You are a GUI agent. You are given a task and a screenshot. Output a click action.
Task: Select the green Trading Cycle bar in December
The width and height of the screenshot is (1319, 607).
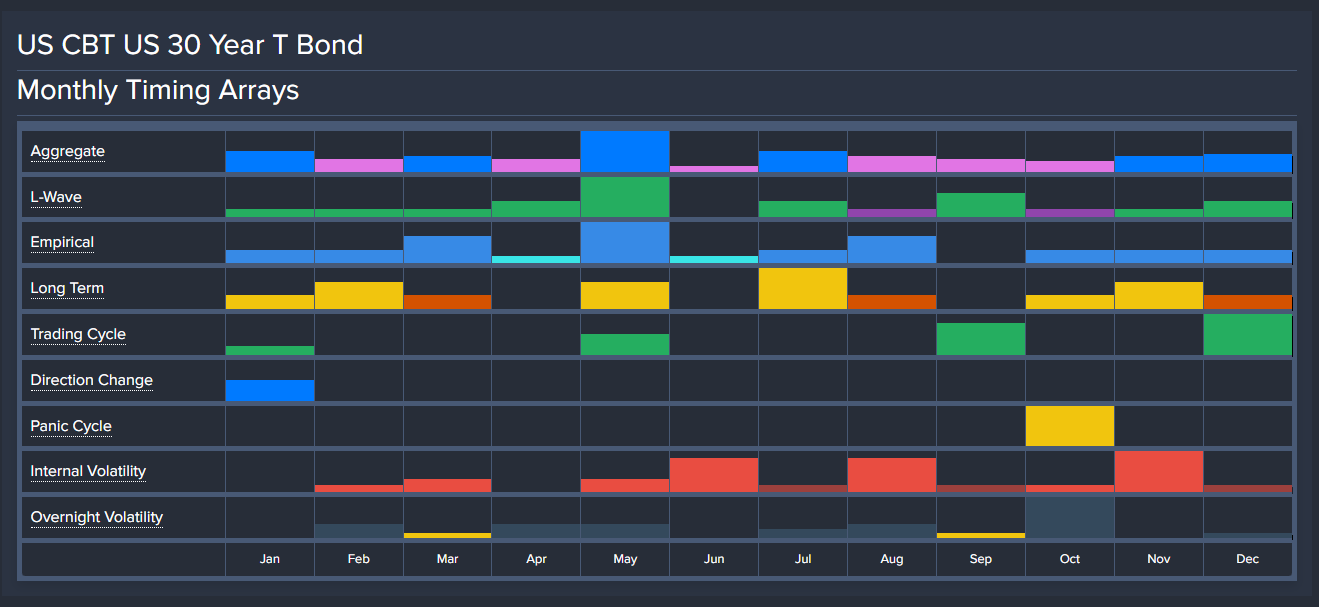pyautogui.click(x=1247, y=335)
